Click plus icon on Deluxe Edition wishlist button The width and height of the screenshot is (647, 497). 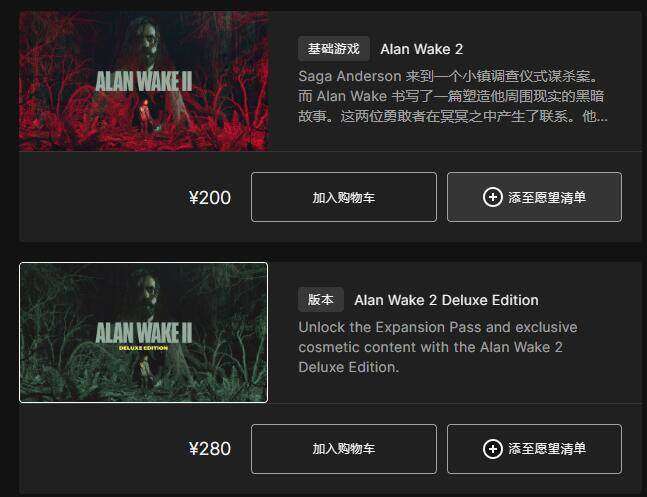coord(493,449)
